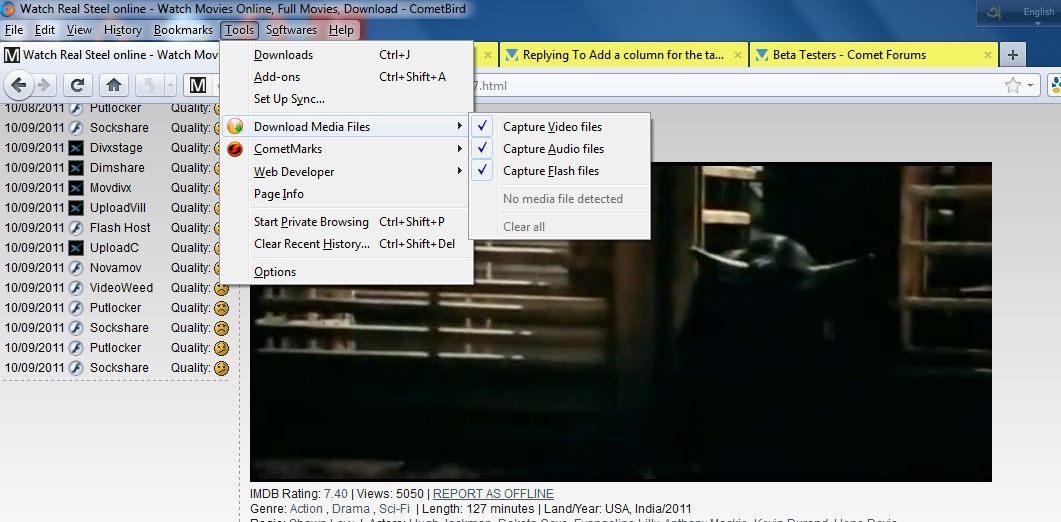Close the Replying To Add a column tab
The width and height of the screenshot is (1061, 522).
738,55
